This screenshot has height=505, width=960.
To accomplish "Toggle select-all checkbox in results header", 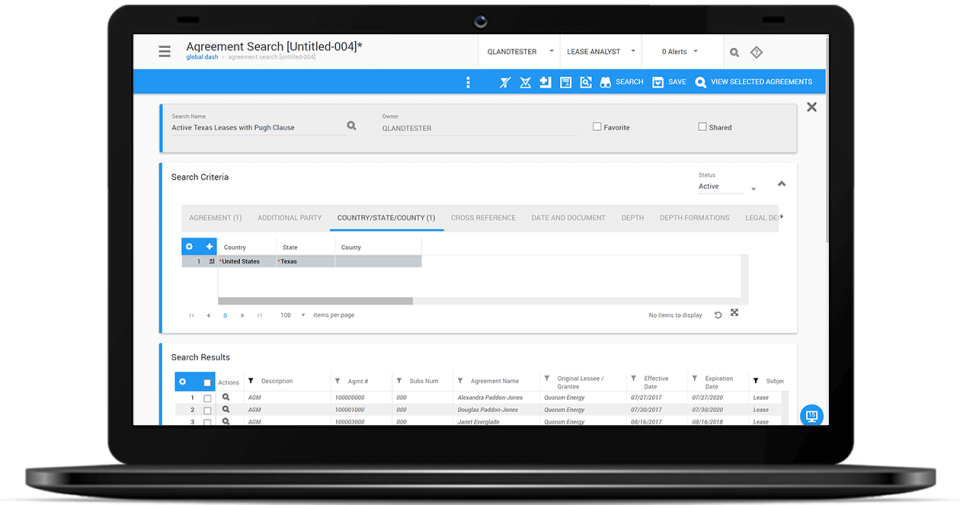I will (207, 383).
